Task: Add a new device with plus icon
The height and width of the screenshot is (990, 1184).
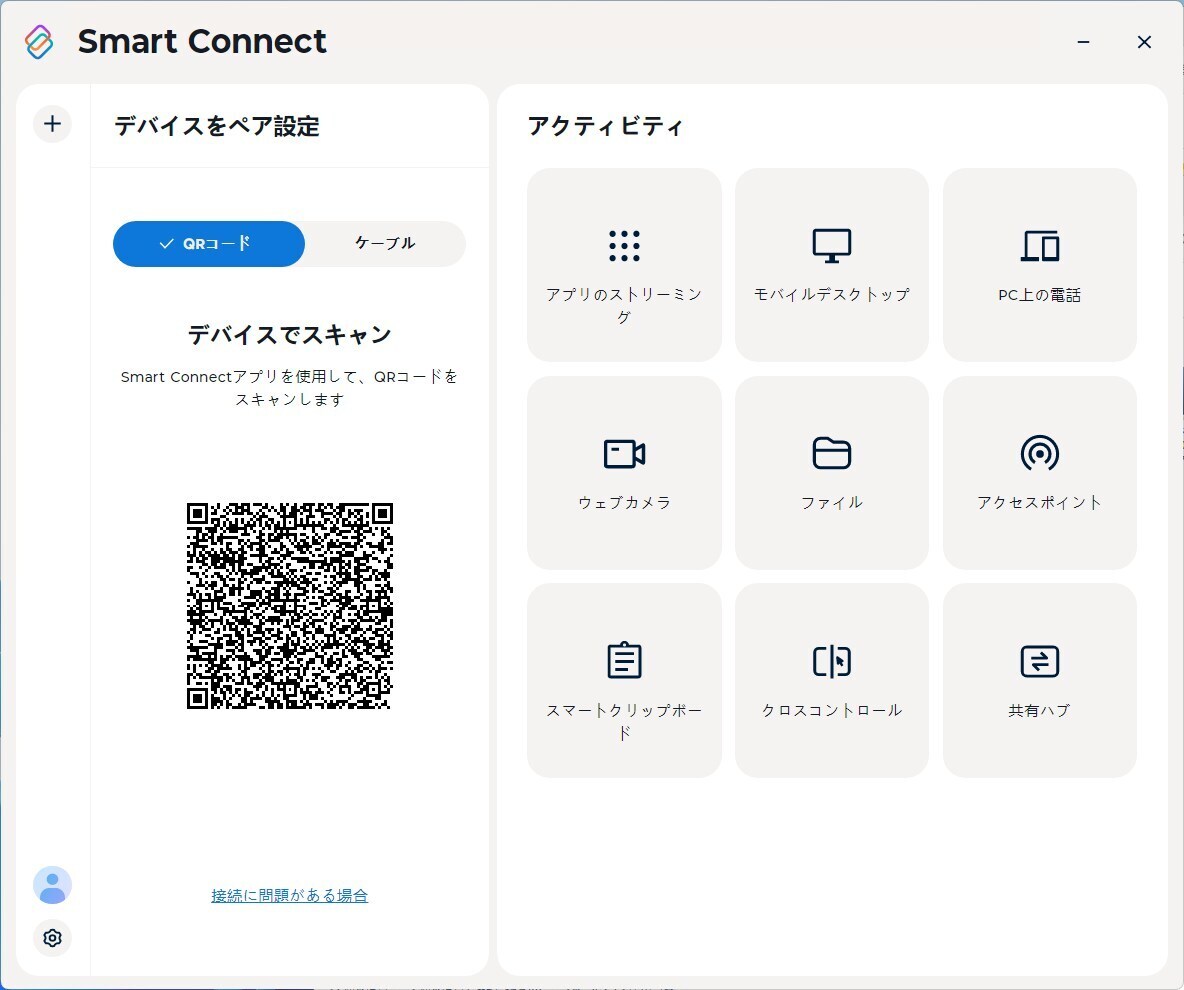Action: click(x=52, y=124)
